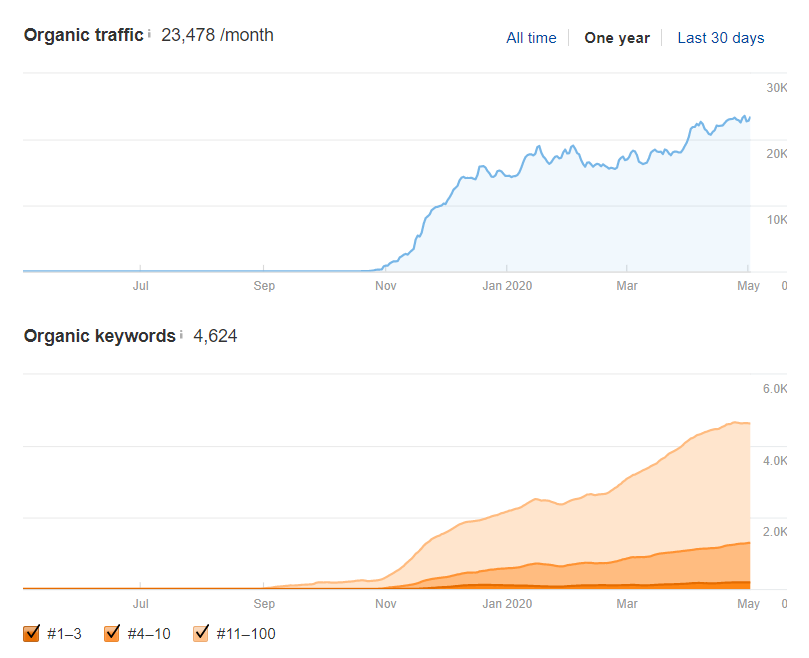Screen dimensions: 809x658
Task: Select the One year range
Action: pyautogui.click(x=617, y=38)
